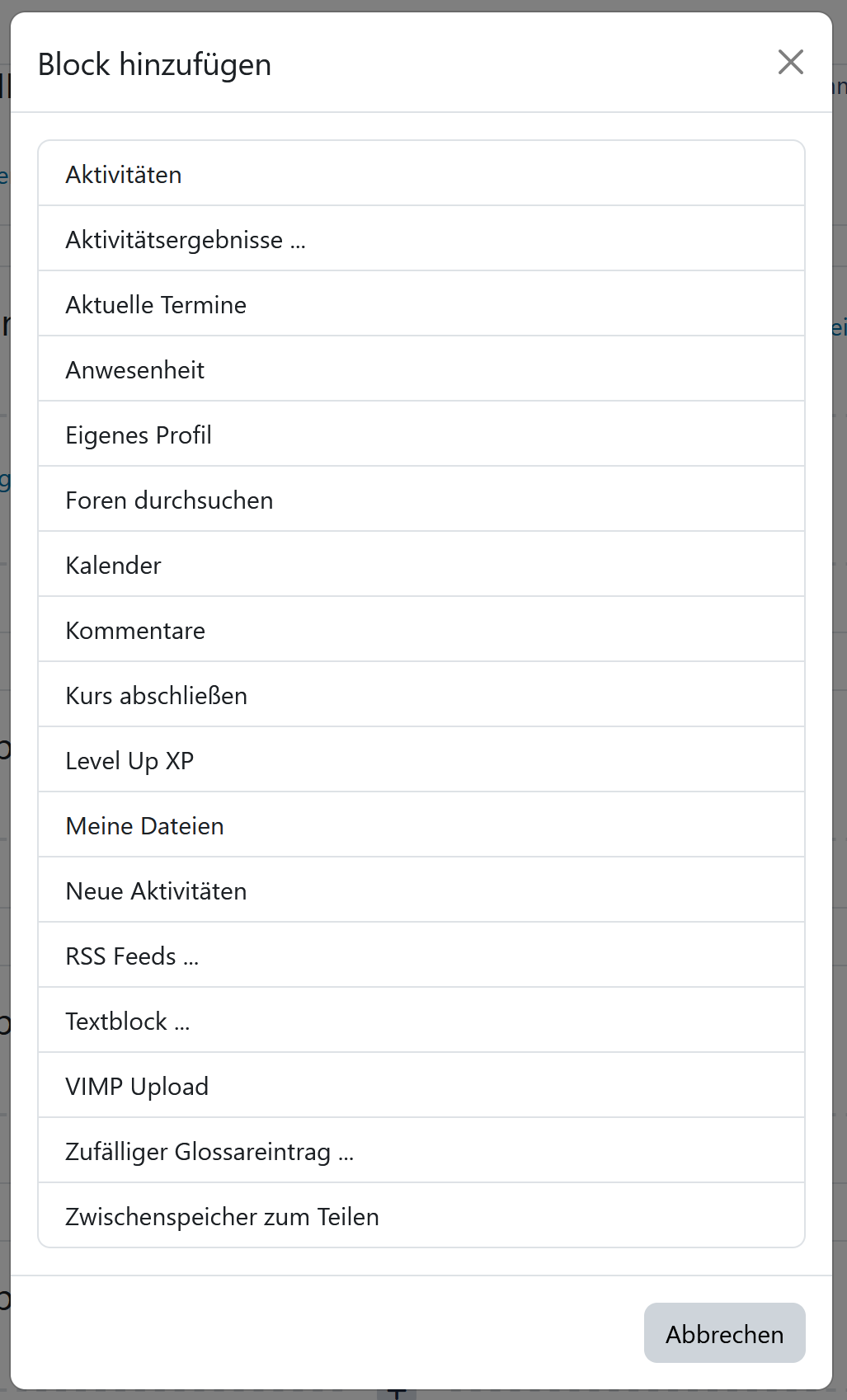Click the Abbrechen button
This screenshot has width=847, height=1400.
[x=724, y=1333]
